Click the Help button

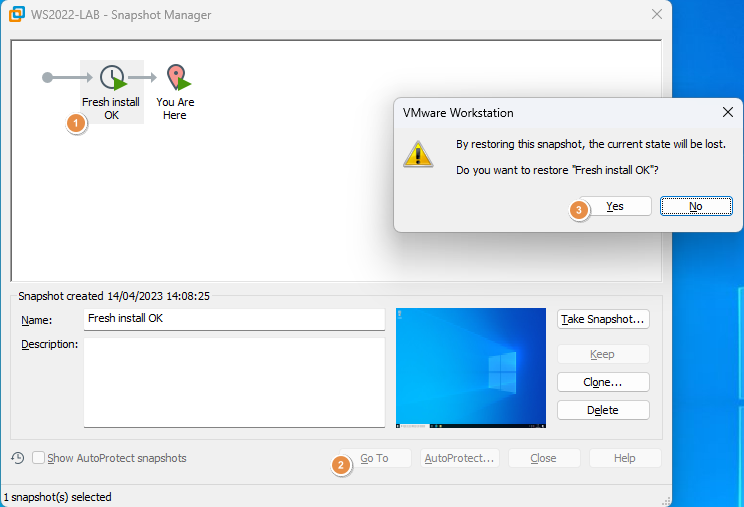tap(625, 458)
